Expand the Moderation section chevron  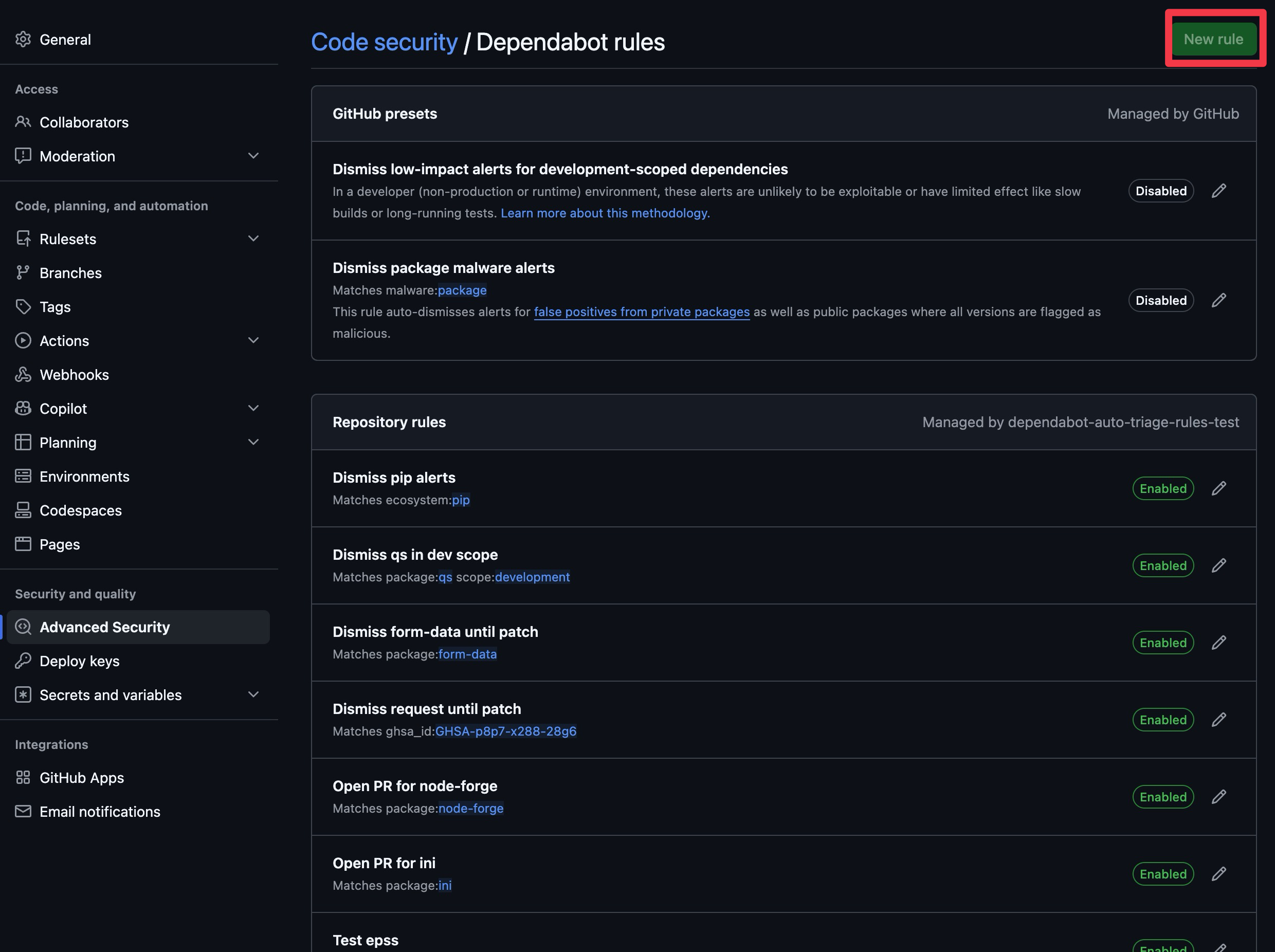[253, 156]
